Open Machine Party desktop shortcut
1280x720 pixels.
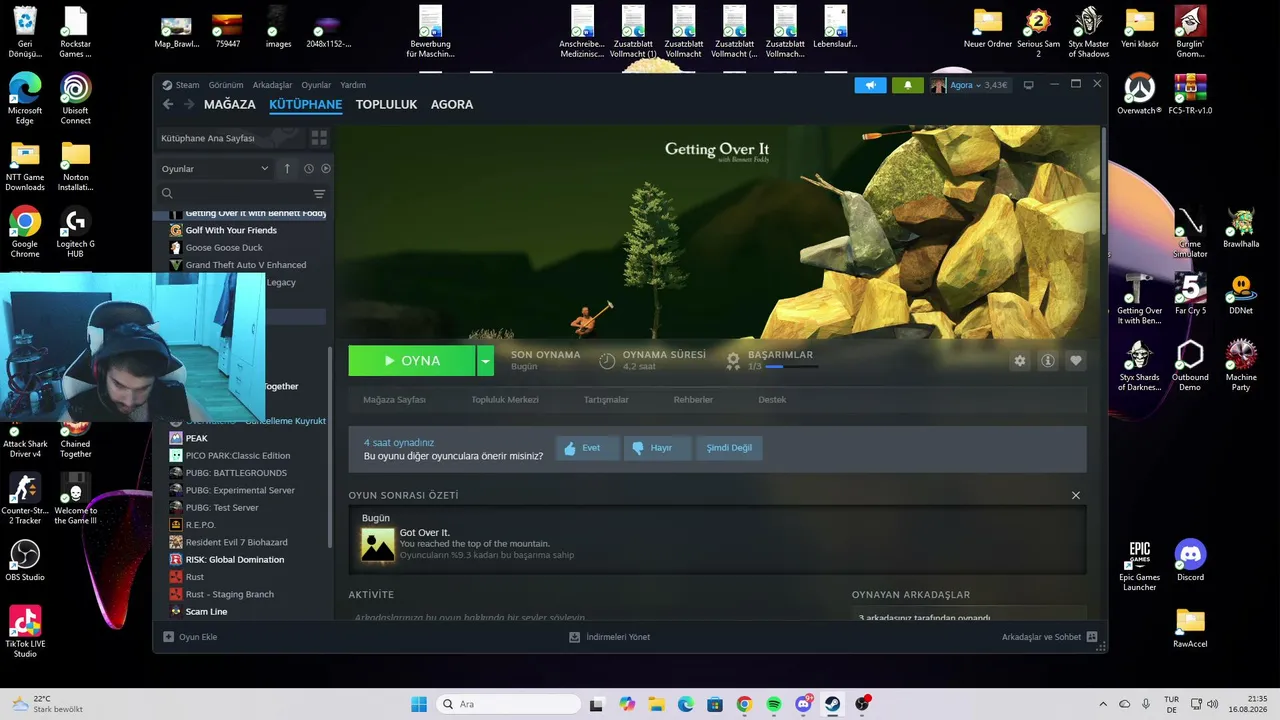(1241, 365)
